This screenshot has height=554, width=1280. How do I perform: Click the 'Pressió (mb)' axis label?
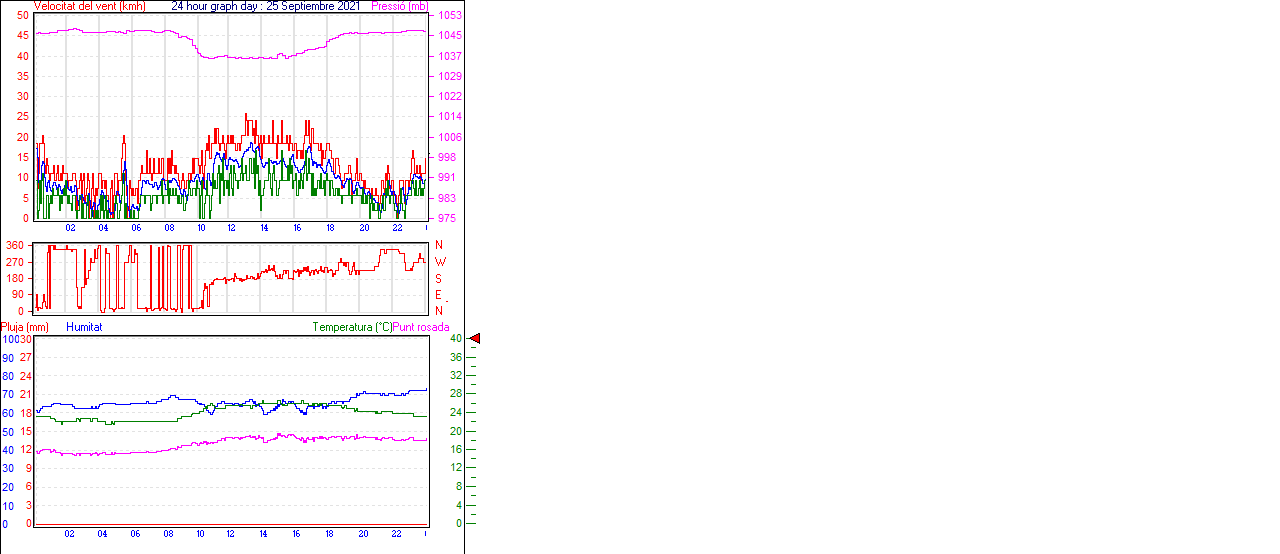point(400,6)
